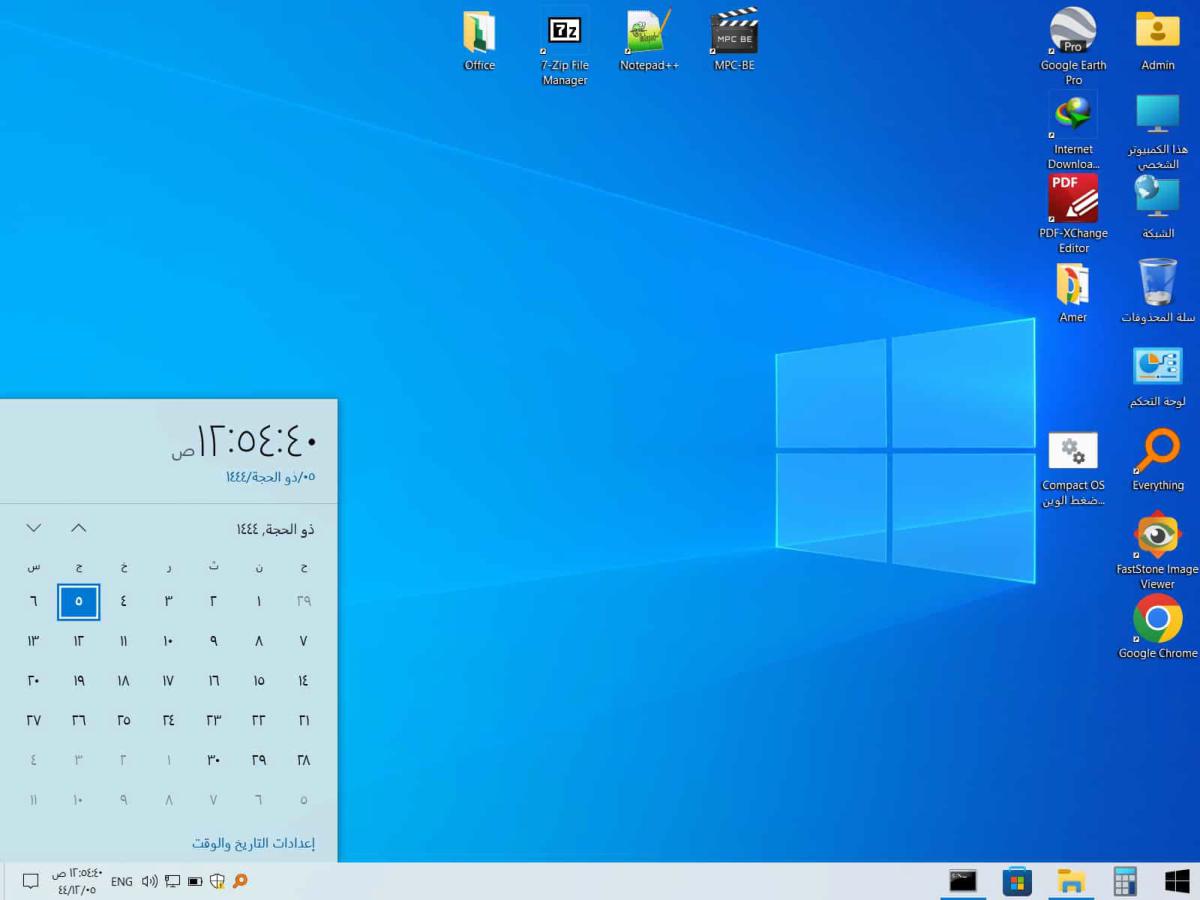Select the Everything search desktop icon
The height and width of the screenshot is (900, 1200).
click(1157, 452)
